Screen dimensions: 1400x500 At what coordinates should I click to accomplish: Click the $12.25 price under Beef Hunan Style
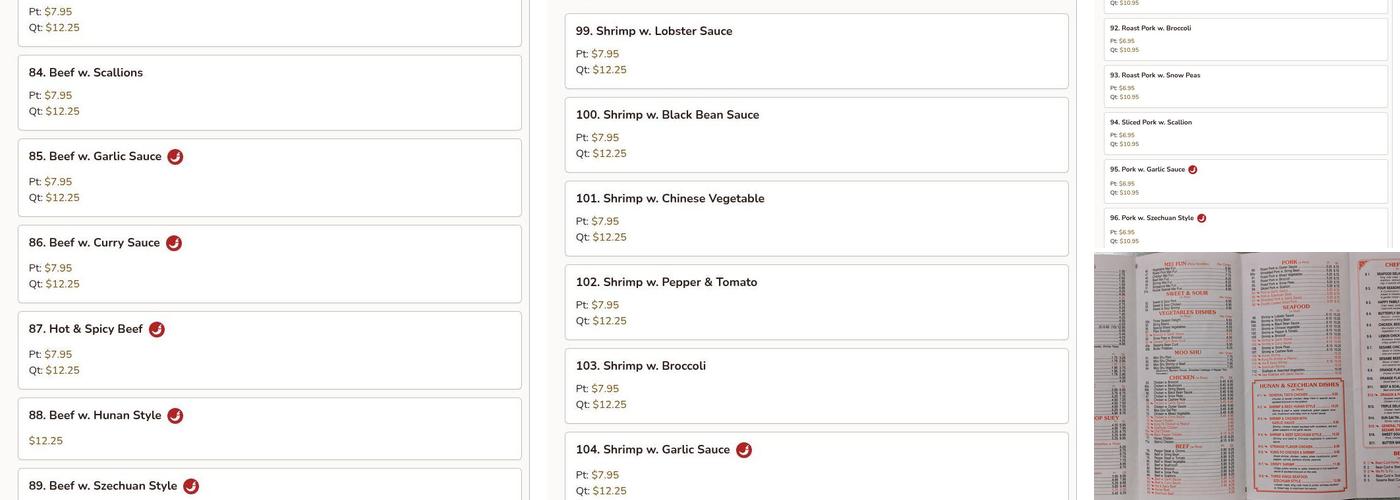click(x=46, y=441)
